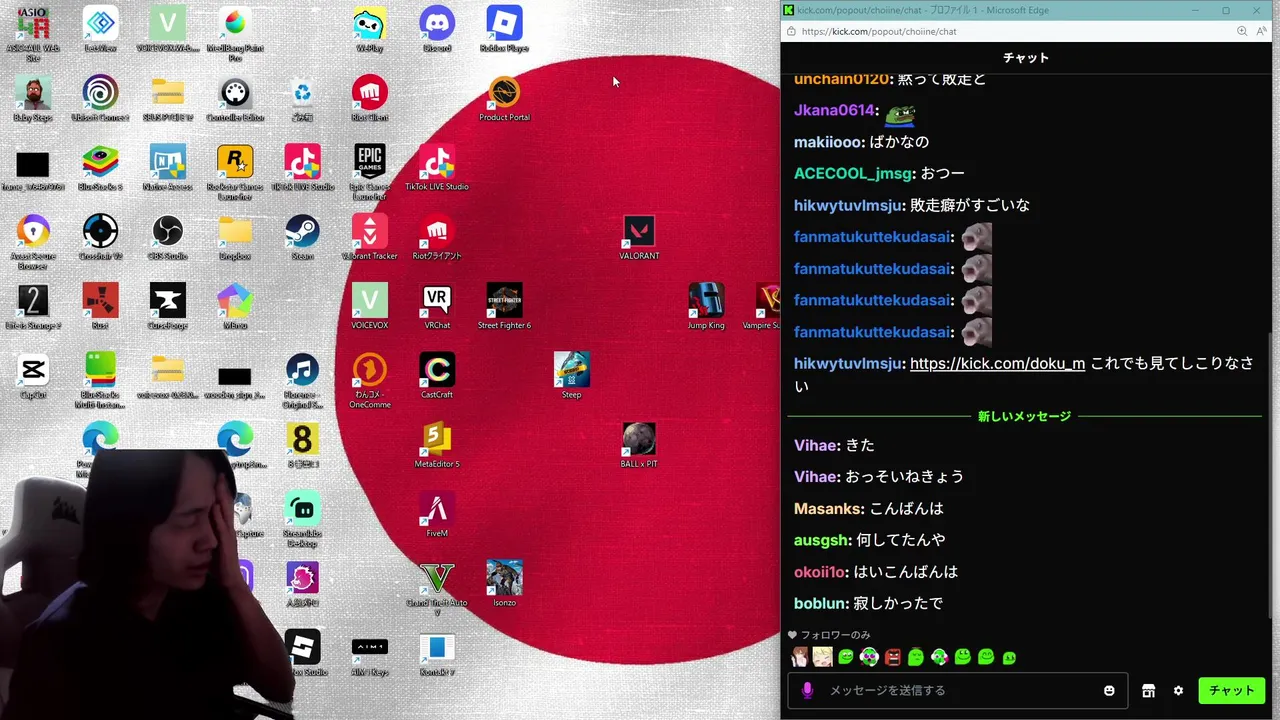Viewport: 1280px width, 720px height.
Task: Launch the CastCraft desktop icon
Action: [437, 375]
